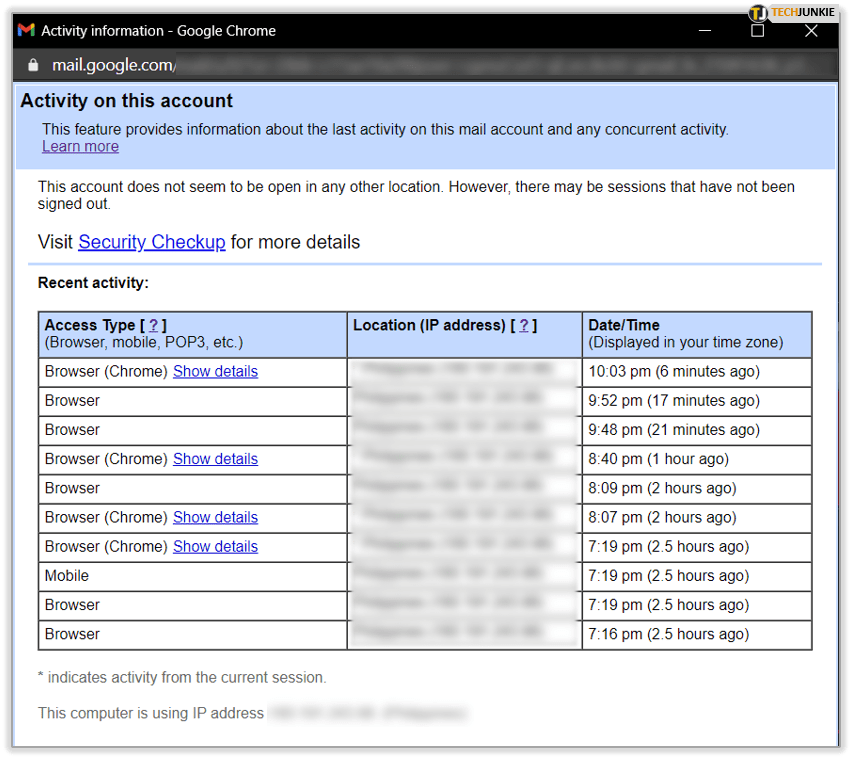Viewport: 852px width, 759px height.
Task: Close the Activity information window
Action: click(811, 31)
